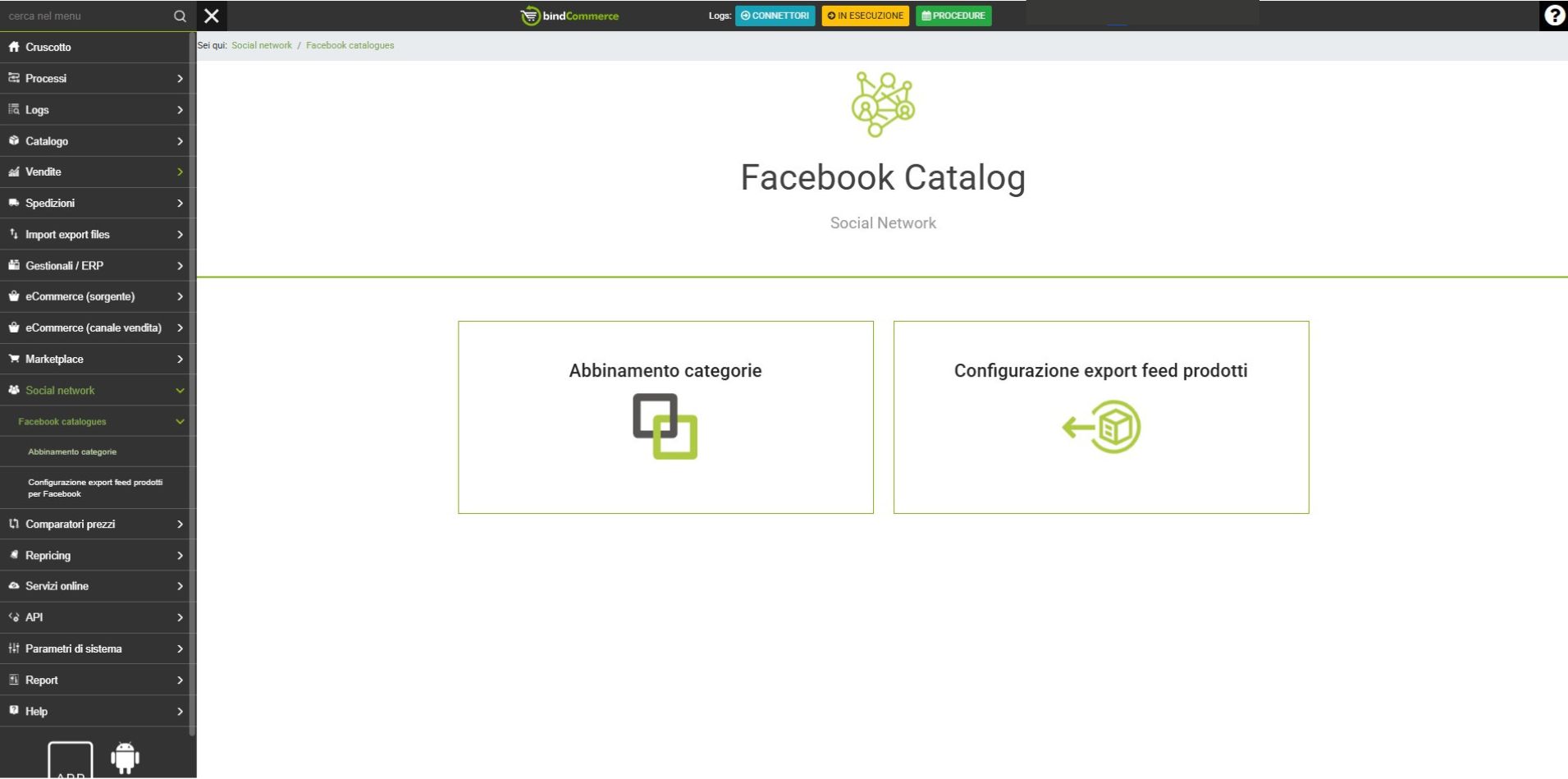Click the magnifier icon in menu search
The image size is (1568, 779).
point(180,16)
